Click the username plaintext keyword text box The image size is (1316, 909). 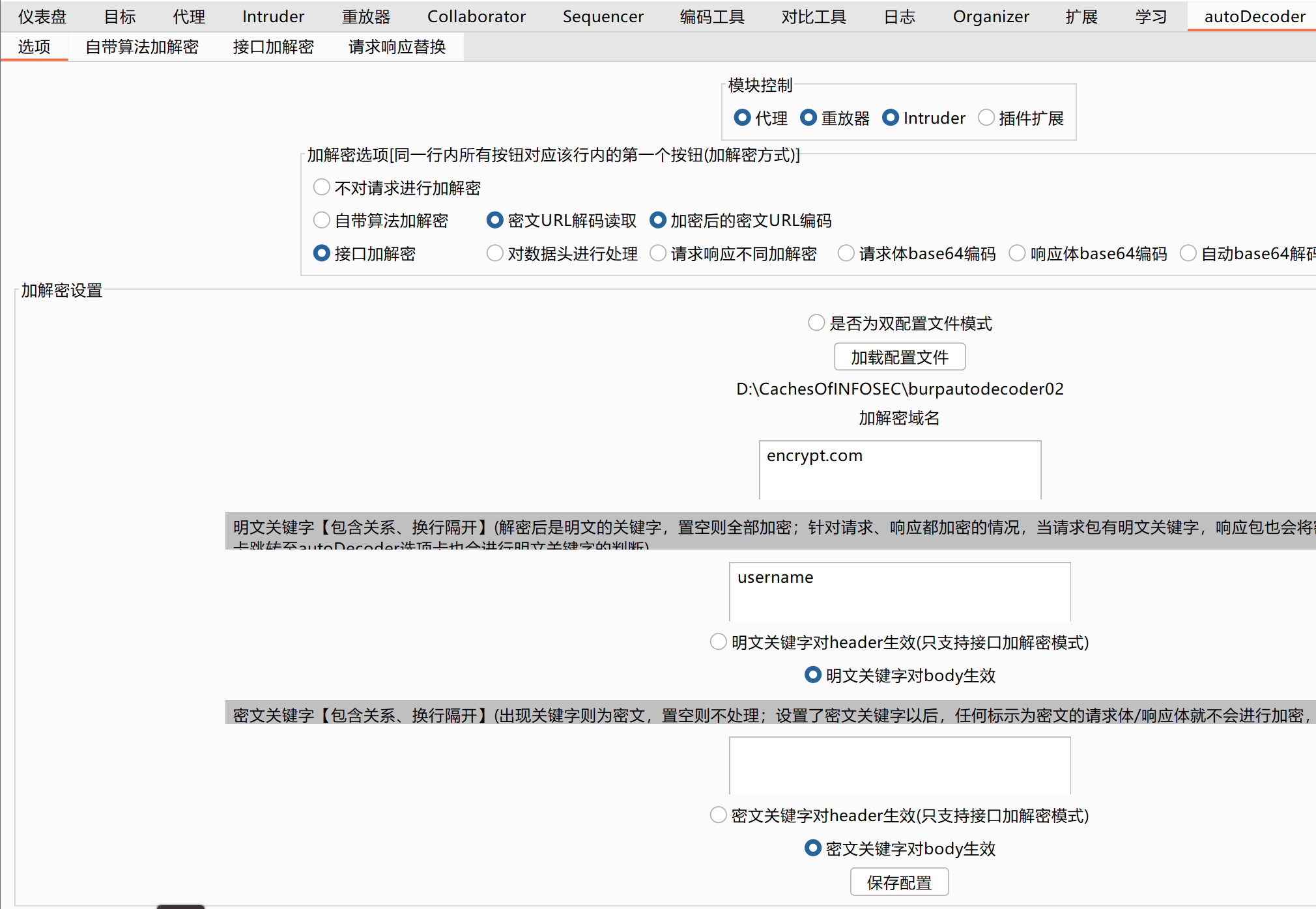(x=899, y=591)
